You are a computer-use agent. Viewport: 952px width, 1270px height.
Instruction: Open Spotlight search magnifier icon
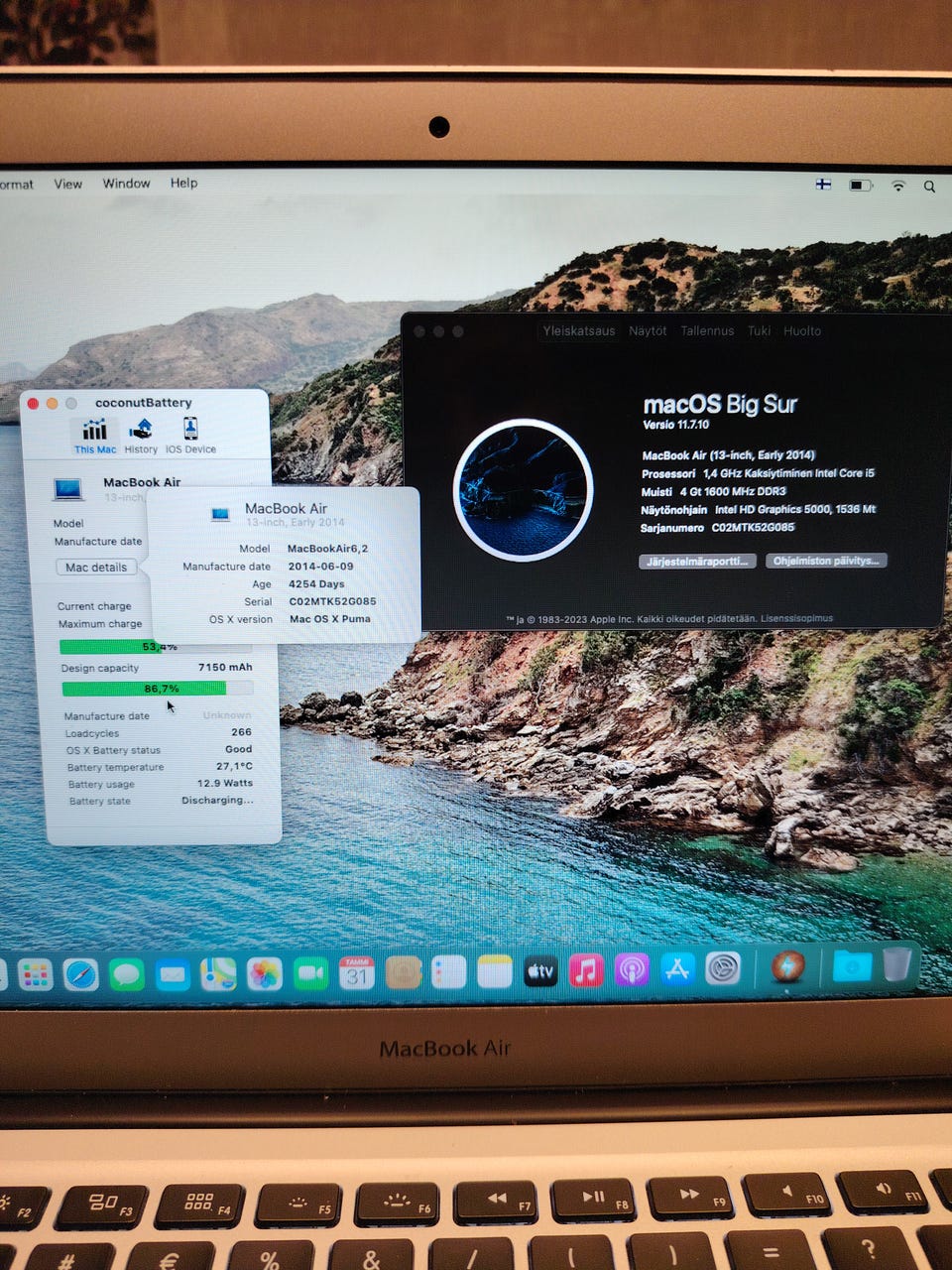(929, 187)
